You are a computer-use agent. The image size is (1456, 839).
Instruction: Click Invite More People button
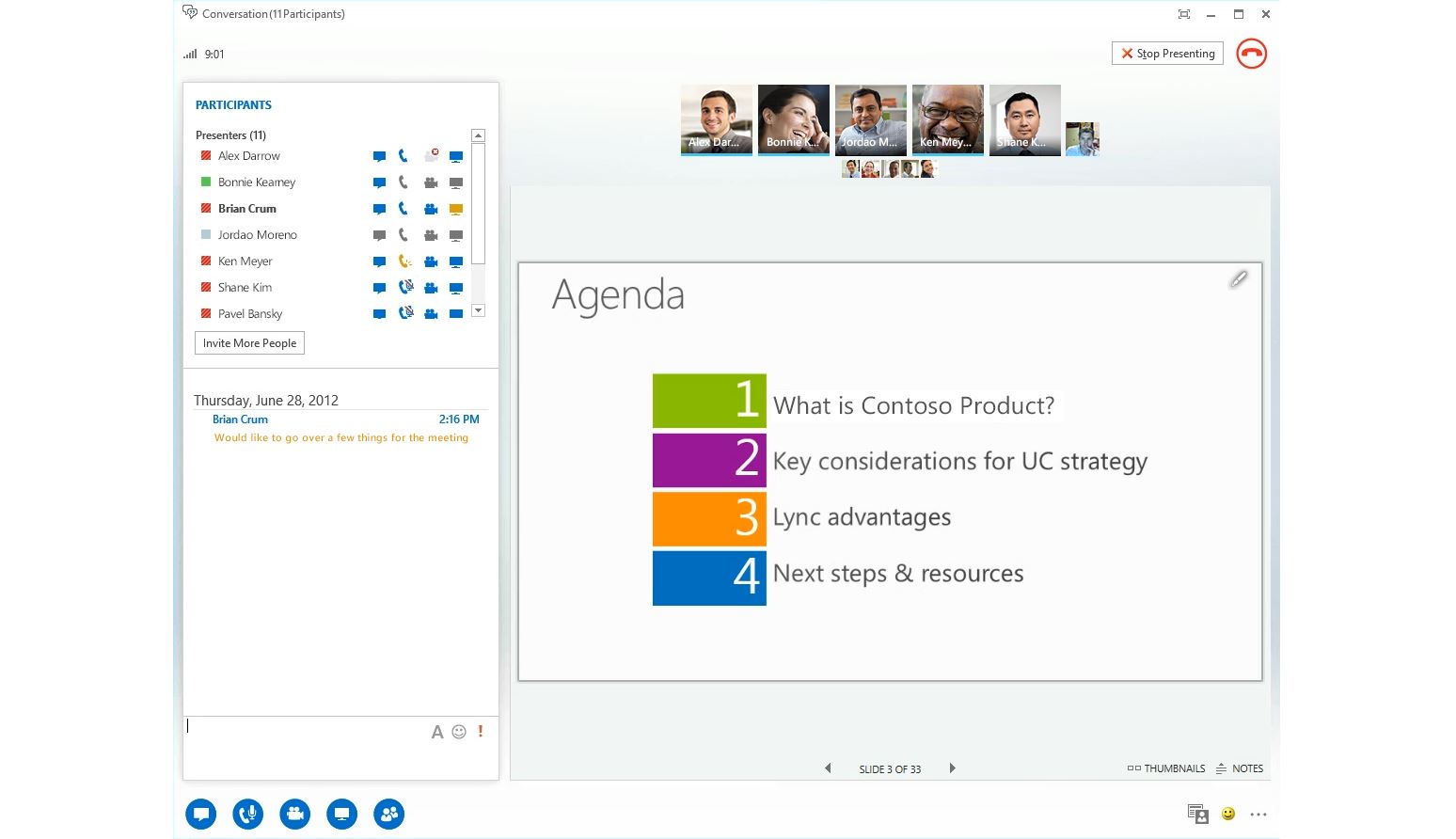249,343
